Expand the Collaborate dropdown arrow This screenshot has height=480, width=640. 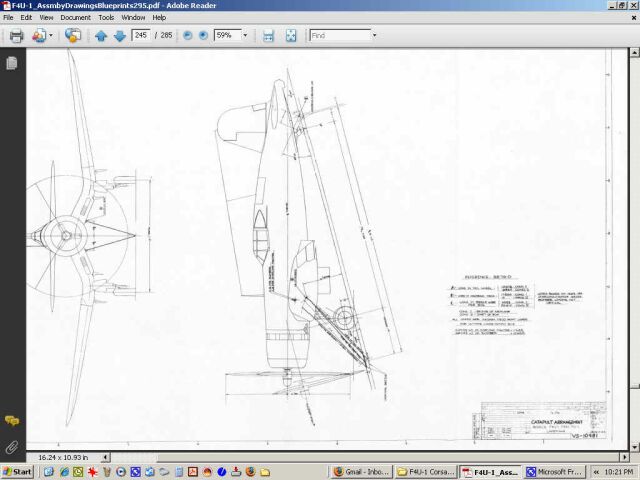click(51, 36)
